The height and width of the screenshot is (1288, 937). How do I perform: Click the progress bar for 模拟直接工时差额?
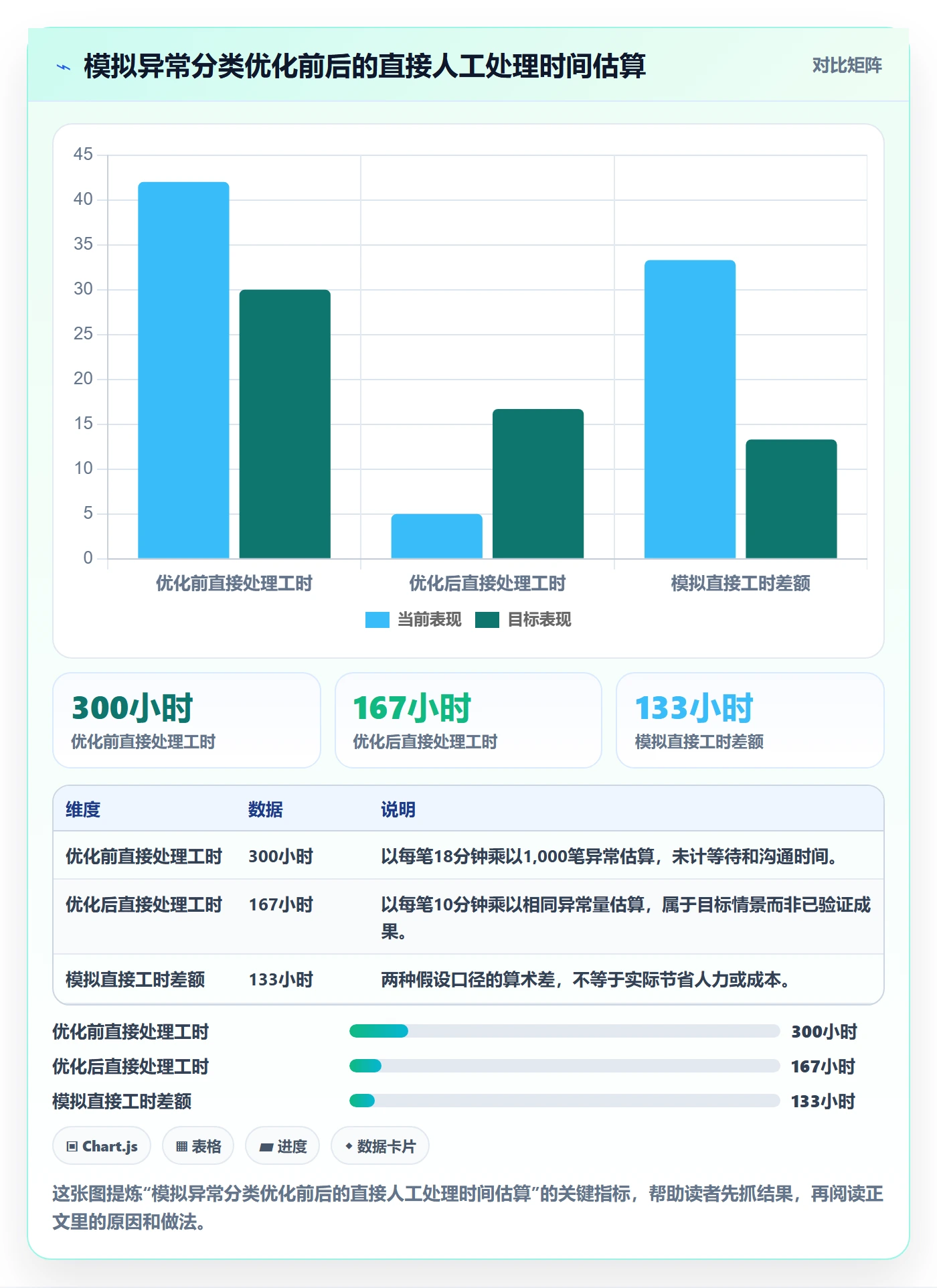pos(565,1101)
